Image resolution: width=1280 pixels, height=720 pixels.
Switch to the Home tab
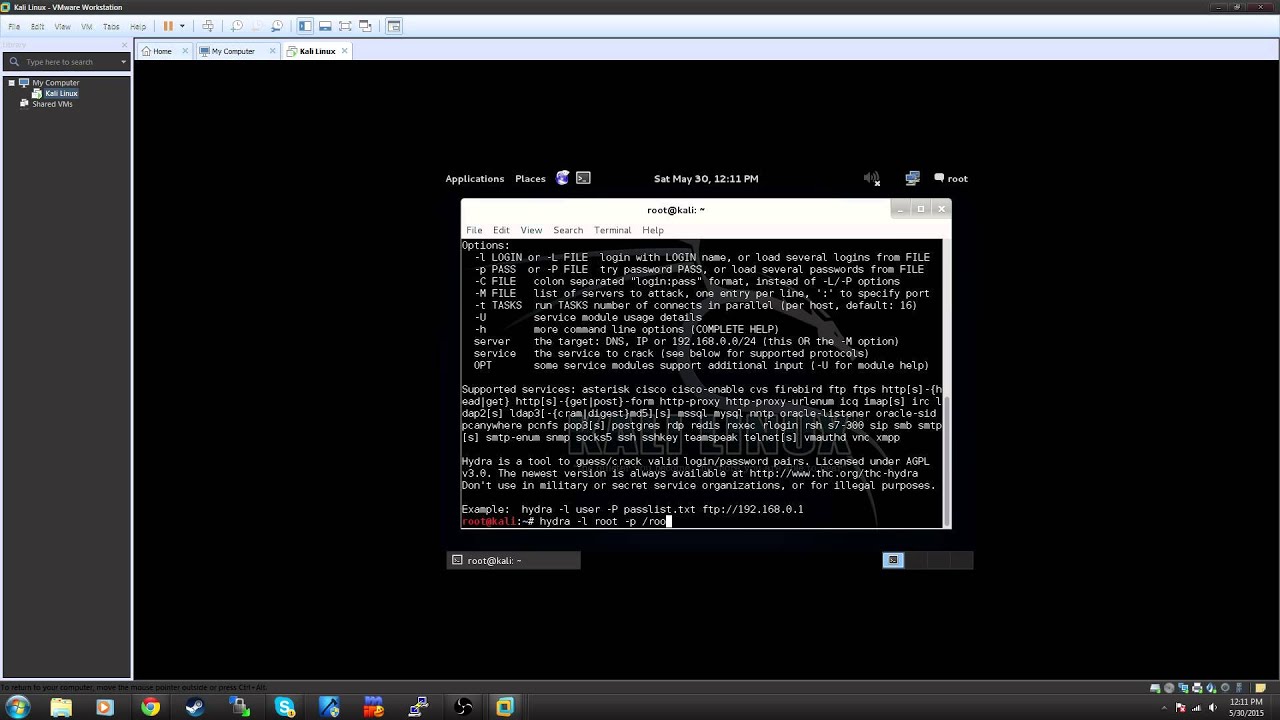[x=162, y=51]
